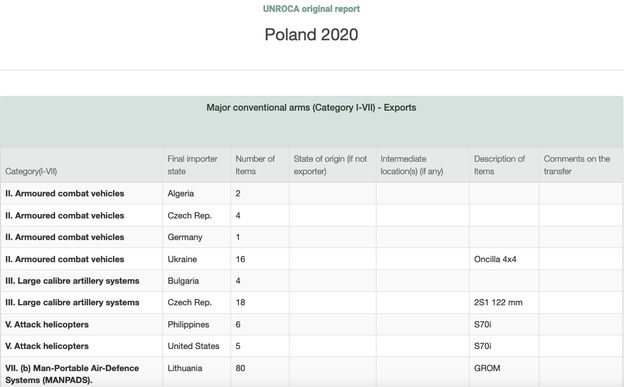The image size is (624, 387).
Task: Click the MANPADS category row label
Action: [x=72, y=374]
